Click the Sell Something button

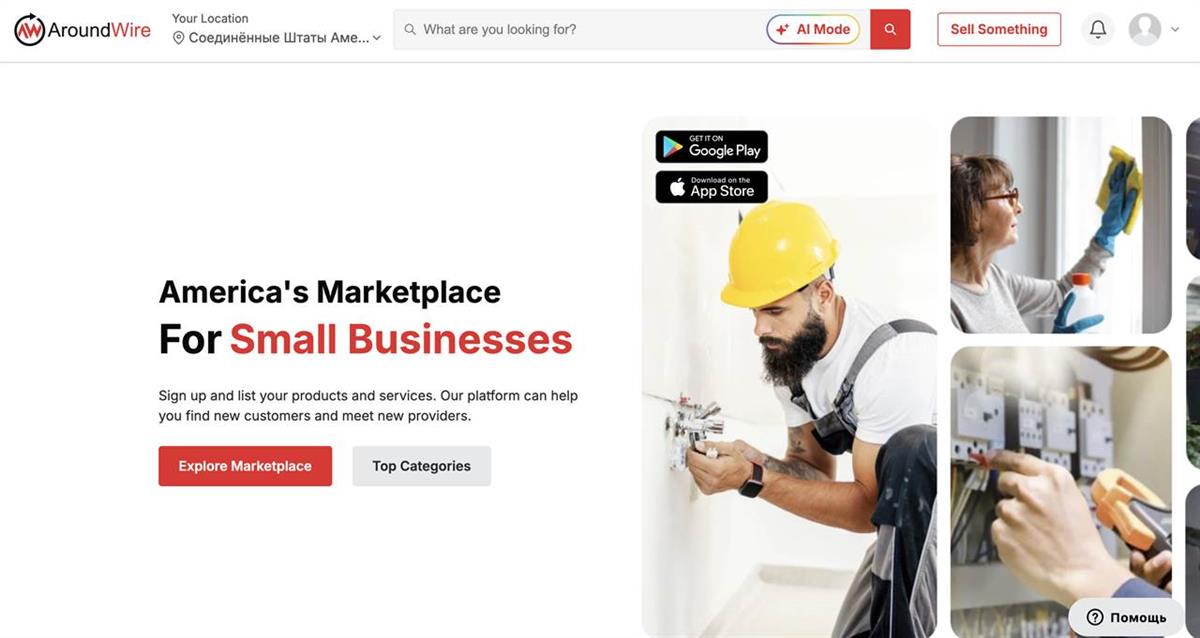999,29
